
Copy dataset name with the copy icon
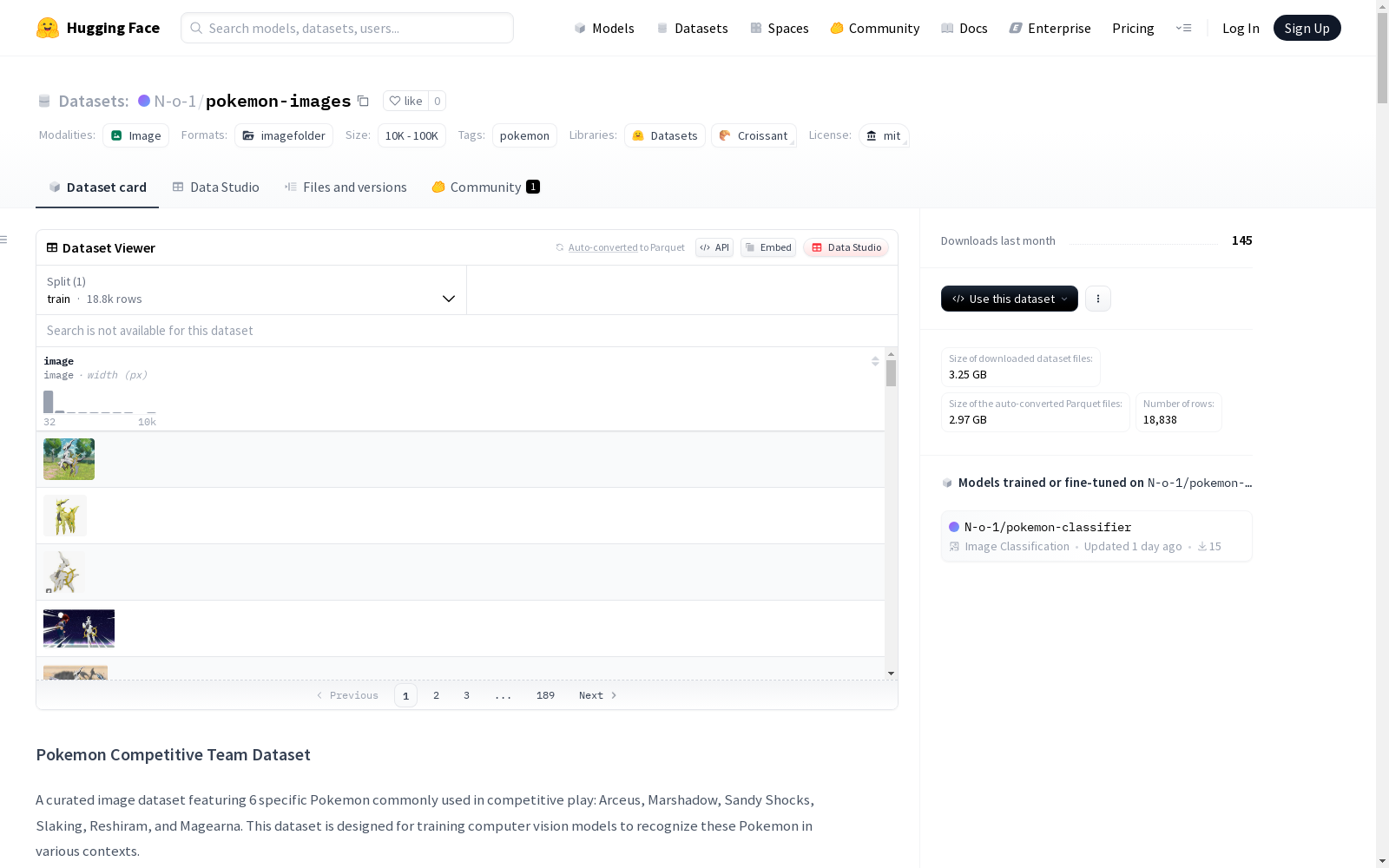coord(363,102)
